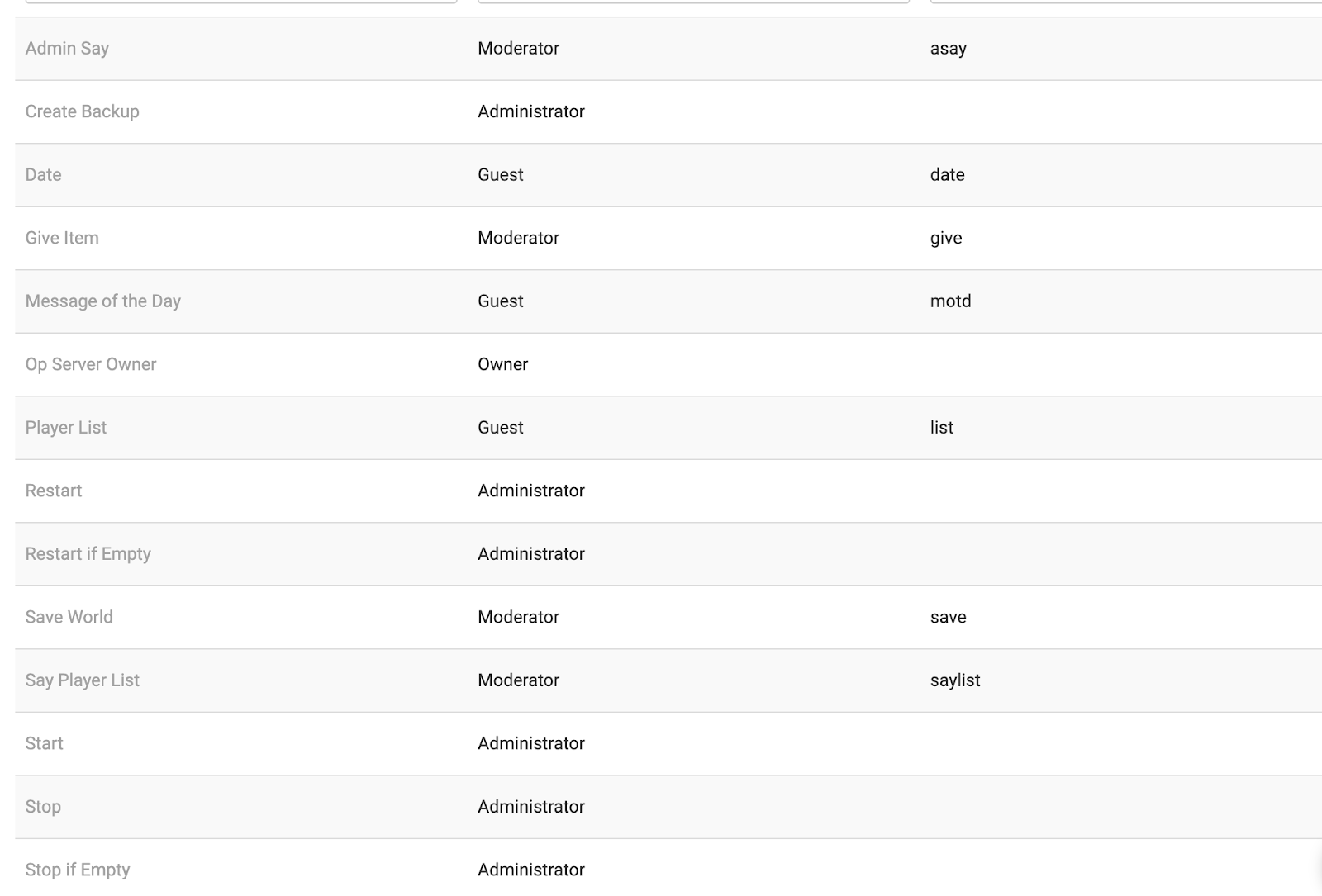The image size is (1322, 896).
Task: Select the Date command name
Action: tap(43, 174)
